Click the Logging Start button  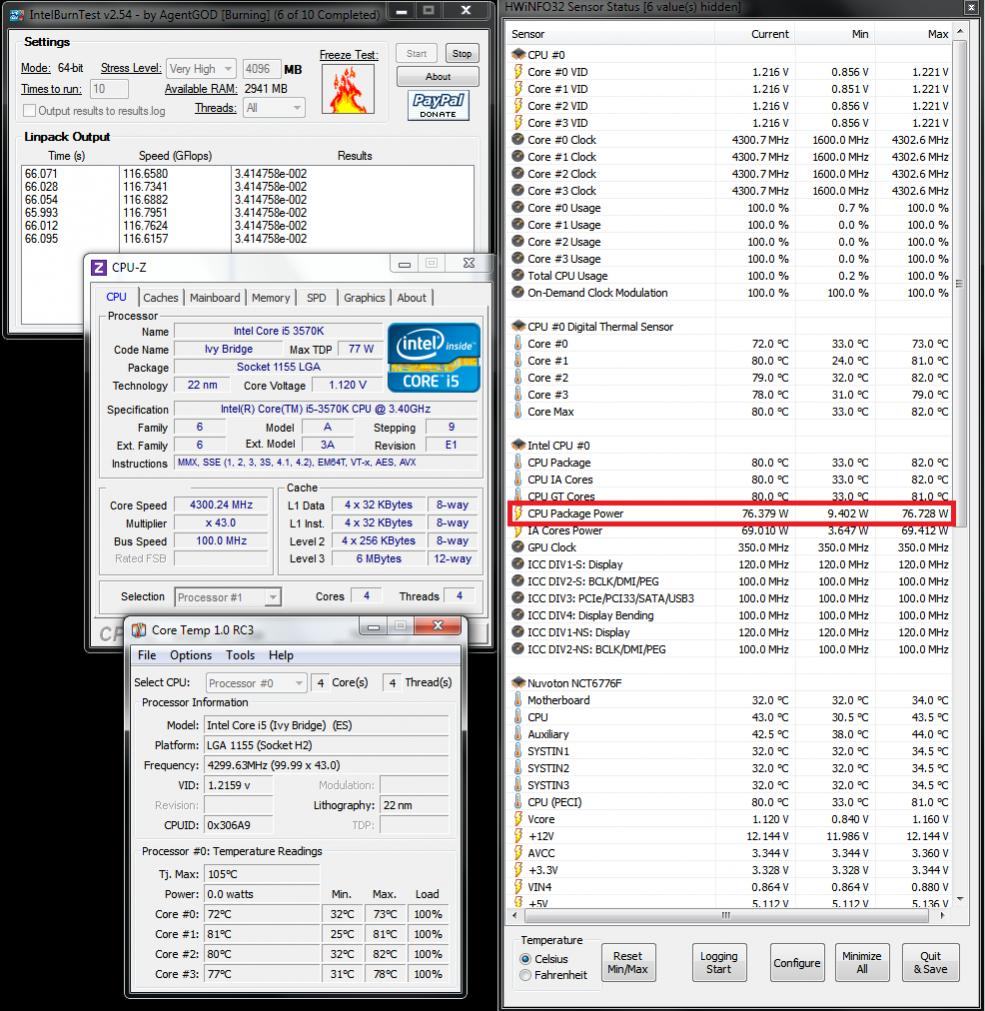pyautogui.click(x=719, y=963)
